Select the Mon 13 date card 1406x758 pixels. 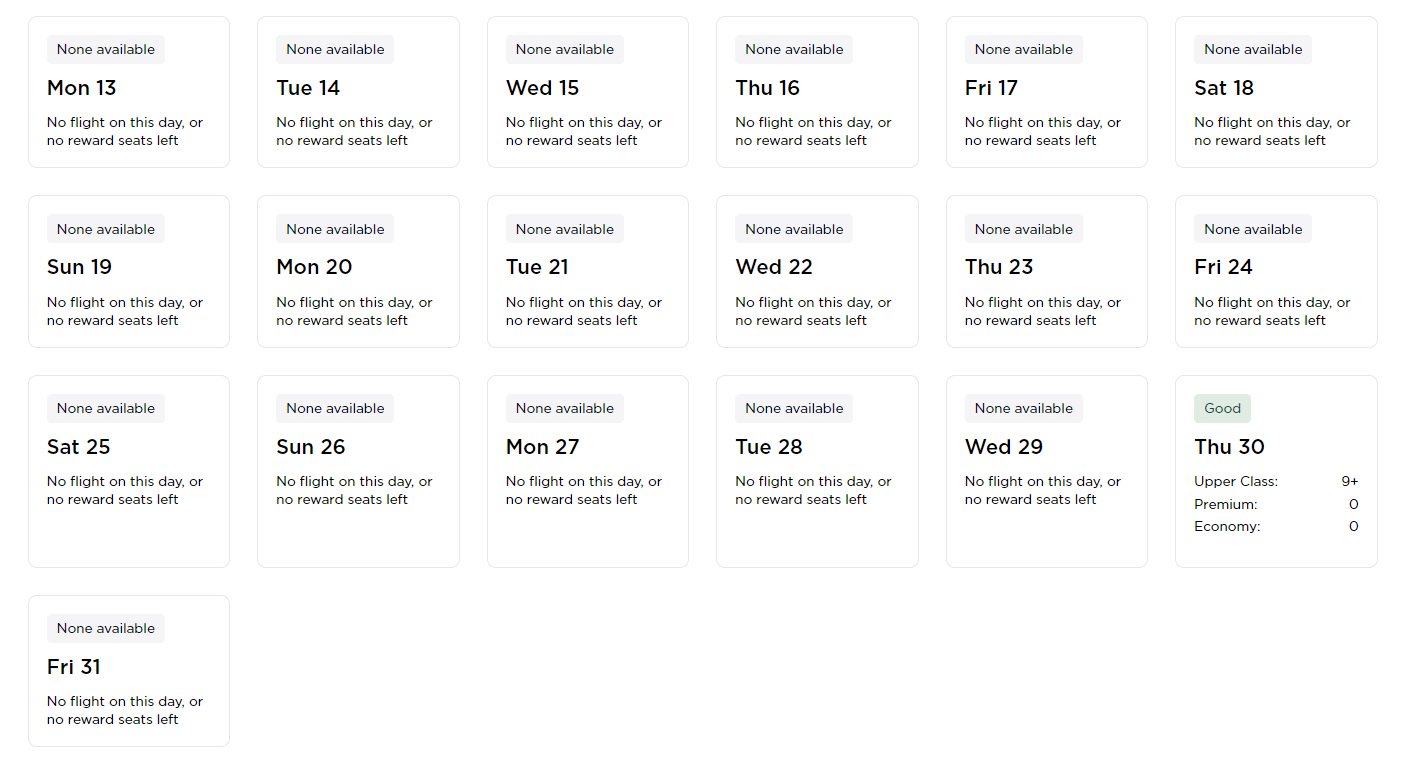click(x=128, y=92)
